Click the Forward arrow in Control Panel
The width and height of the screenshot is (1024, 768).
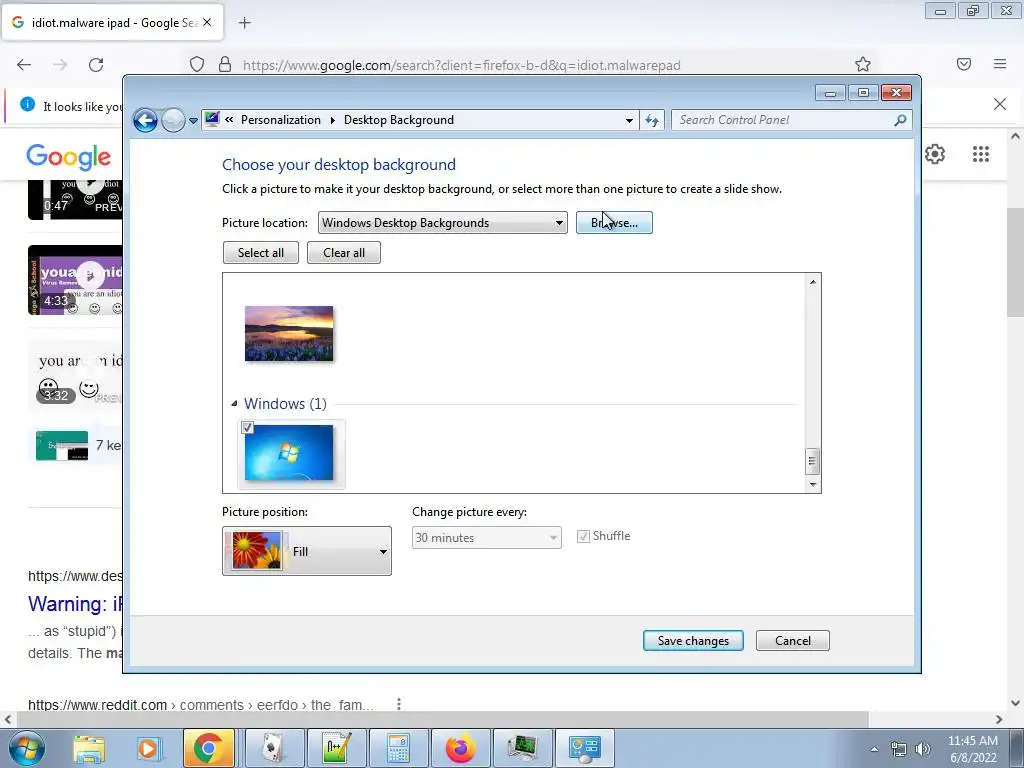click(x=173, y=120)
